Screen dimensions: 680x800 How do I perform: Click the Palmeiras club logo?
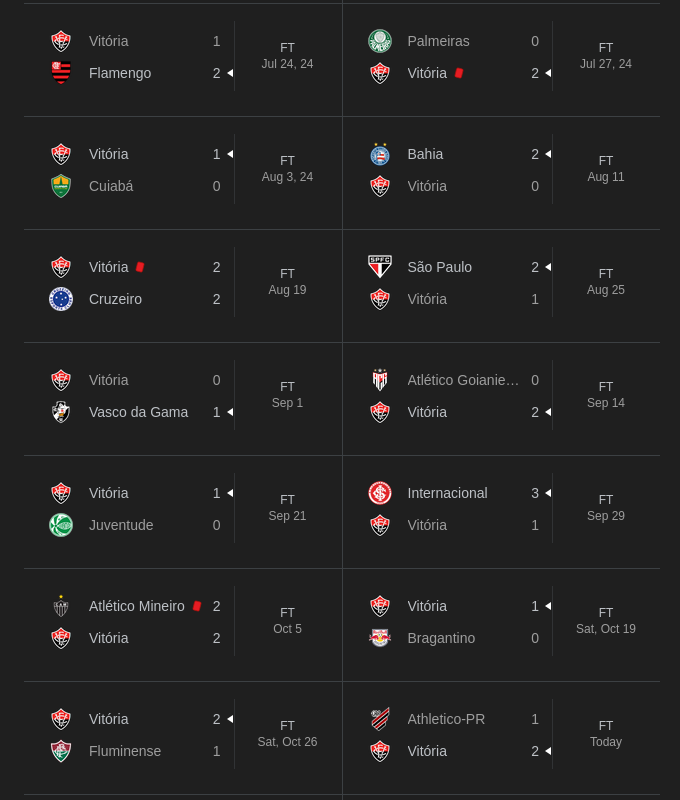pos(380,41)
